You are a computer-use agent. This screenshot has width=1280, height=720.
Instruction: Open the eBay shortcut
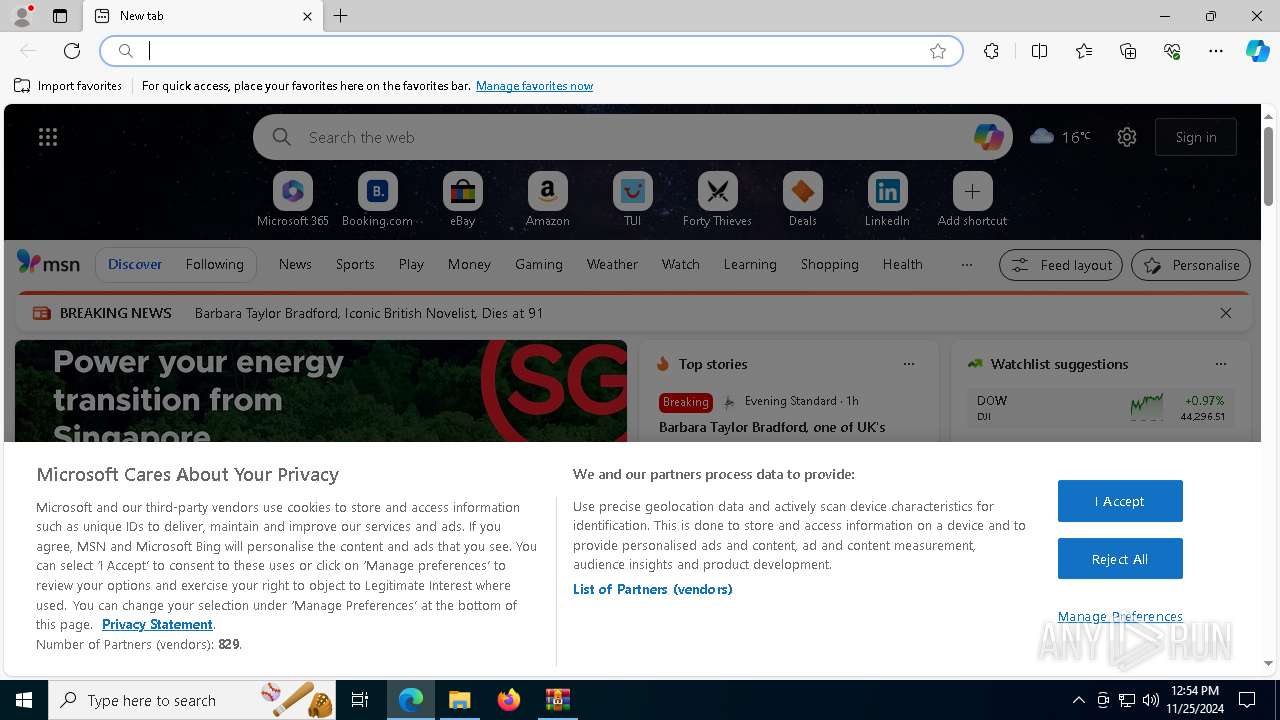tap(462, 199)
